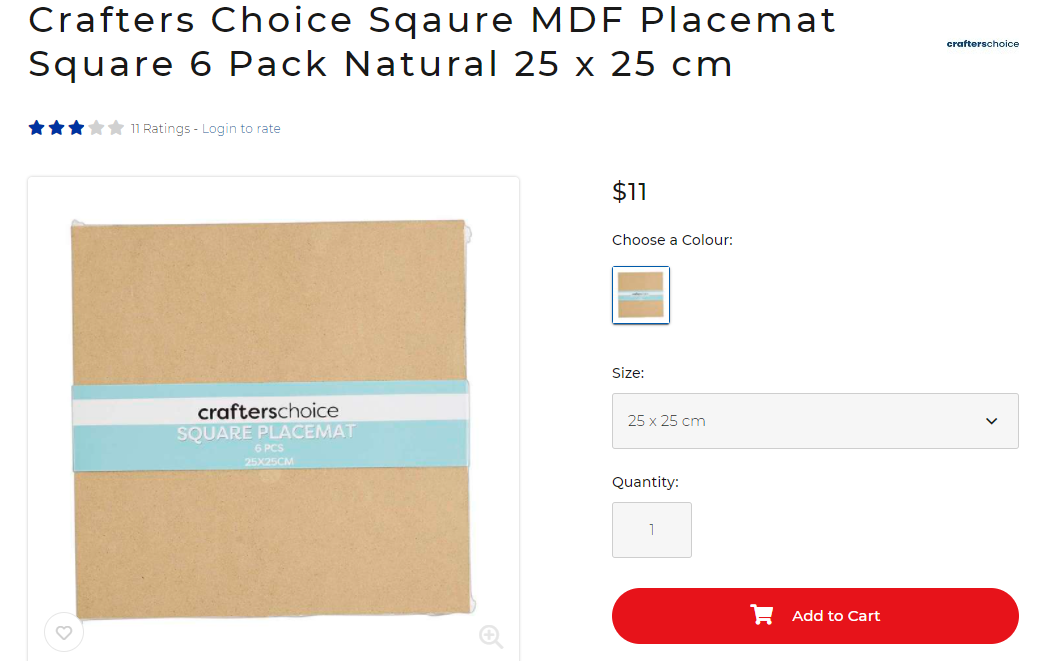This screenshot has width=1040, height=661.
Task: Click the magnifier zoom icon on product image
Action: click(x=490, y=636)
